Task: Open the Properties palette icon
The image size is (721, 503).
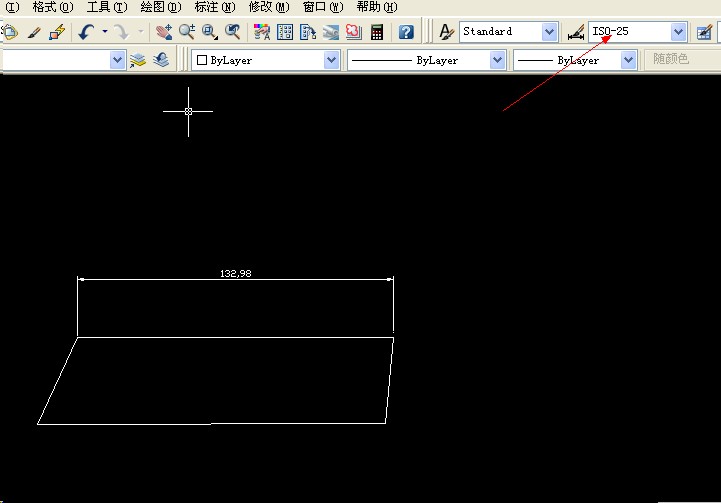Action: 262,32
